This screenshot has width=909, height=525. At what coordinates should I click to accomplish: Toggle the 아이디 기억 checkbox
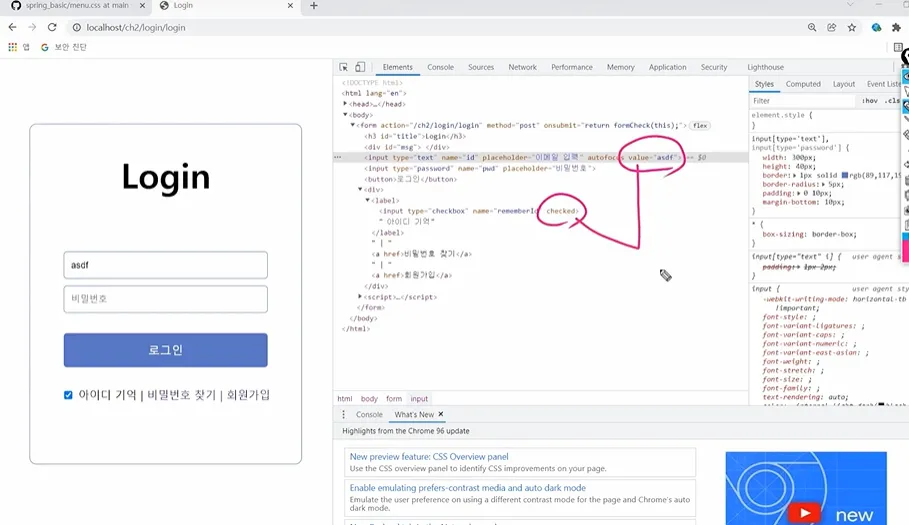click(68, 395)
